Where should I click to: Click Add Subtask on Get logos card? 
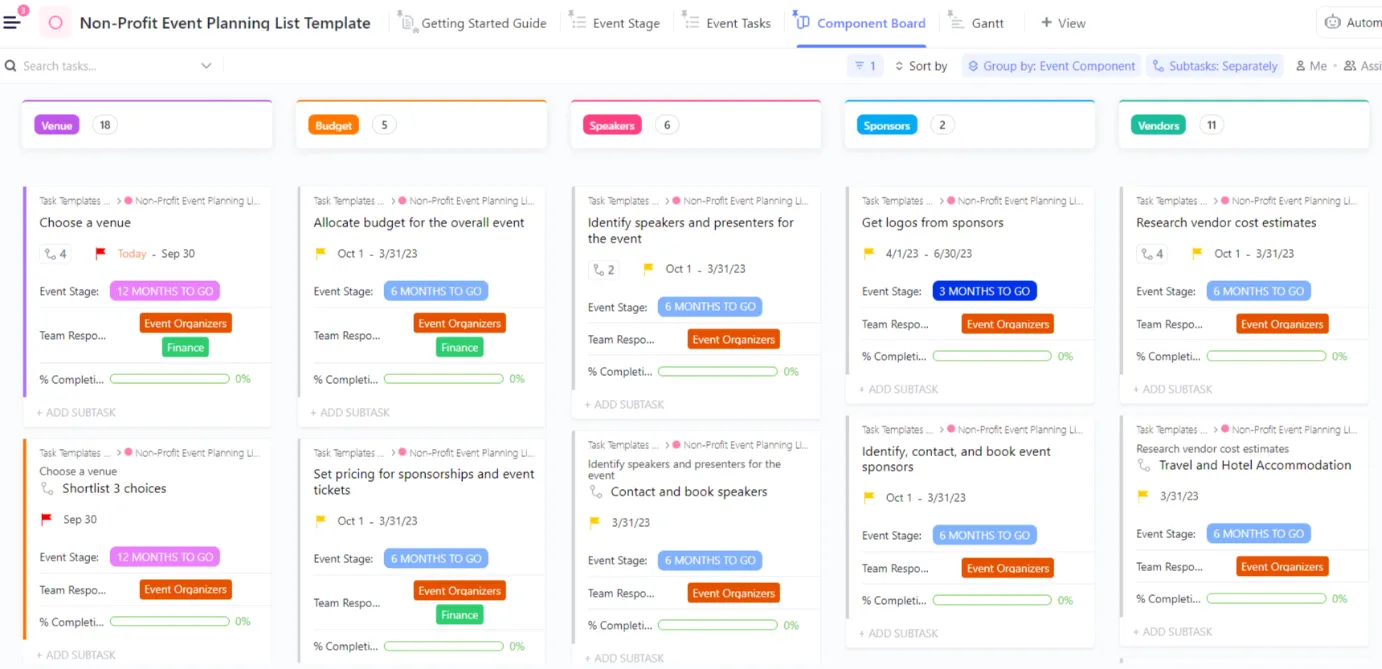[898, 389]
